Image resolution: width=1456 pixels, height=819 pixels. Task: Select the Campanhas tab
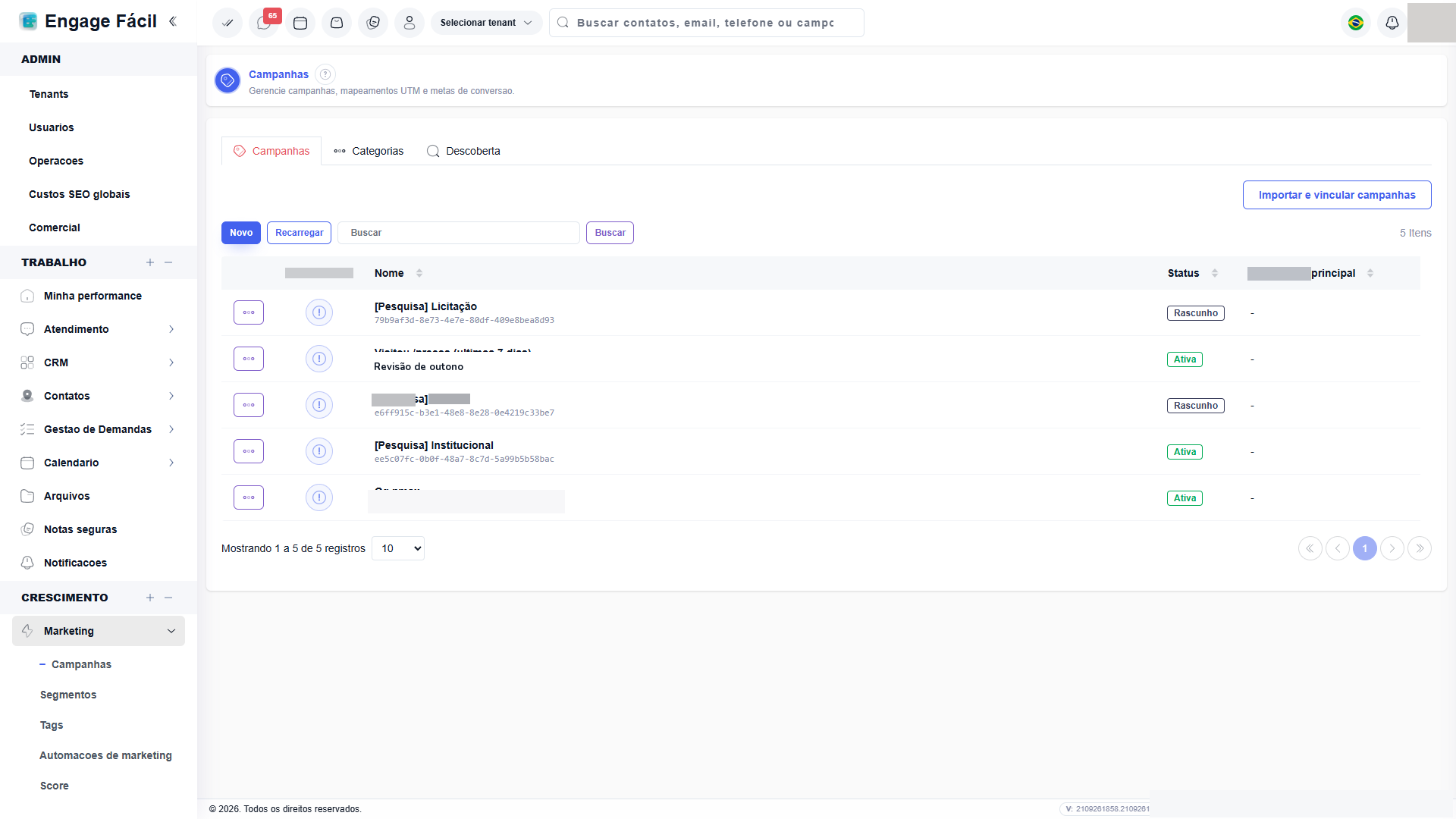coord(271,151)
